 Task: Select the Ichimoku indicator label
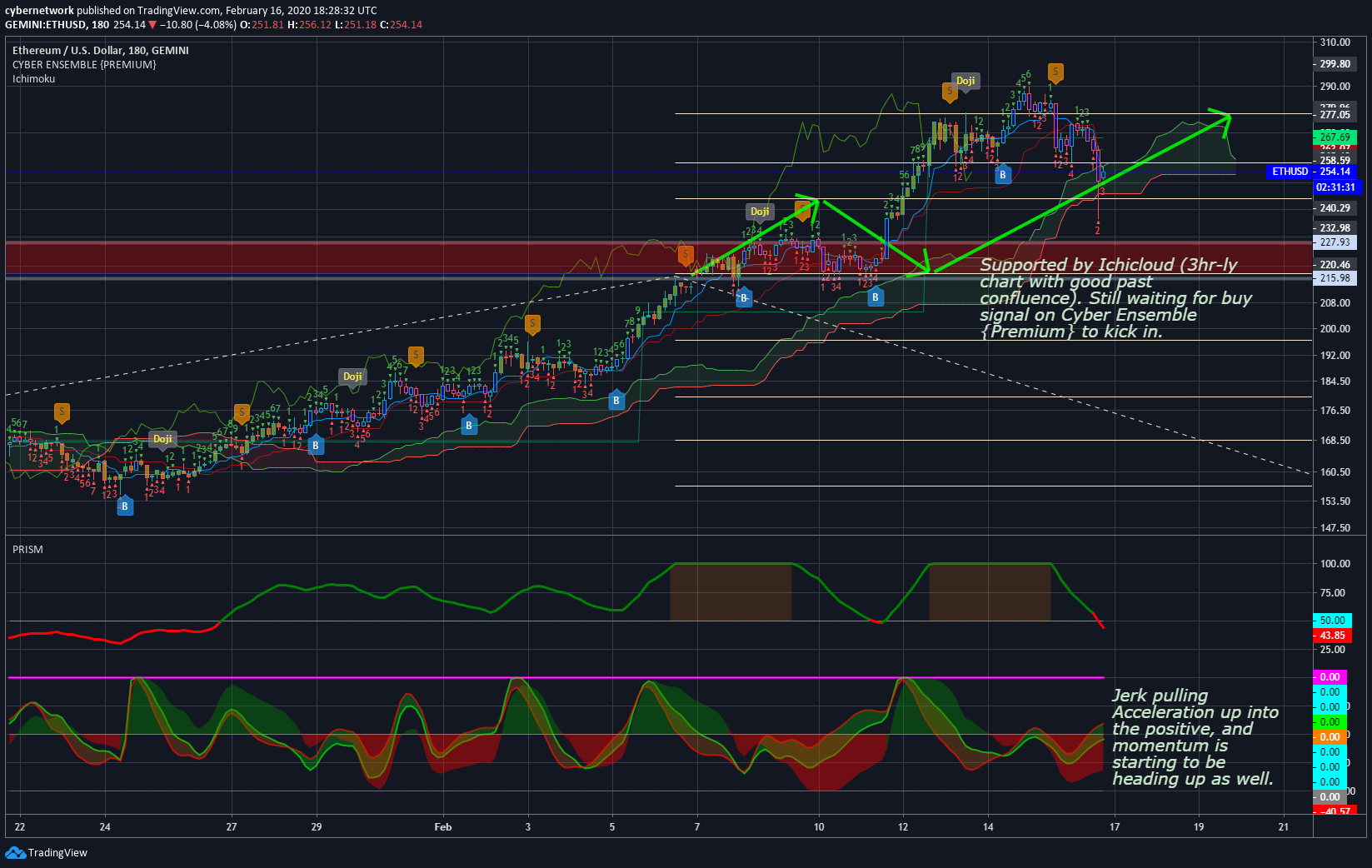tap(33, 79)
